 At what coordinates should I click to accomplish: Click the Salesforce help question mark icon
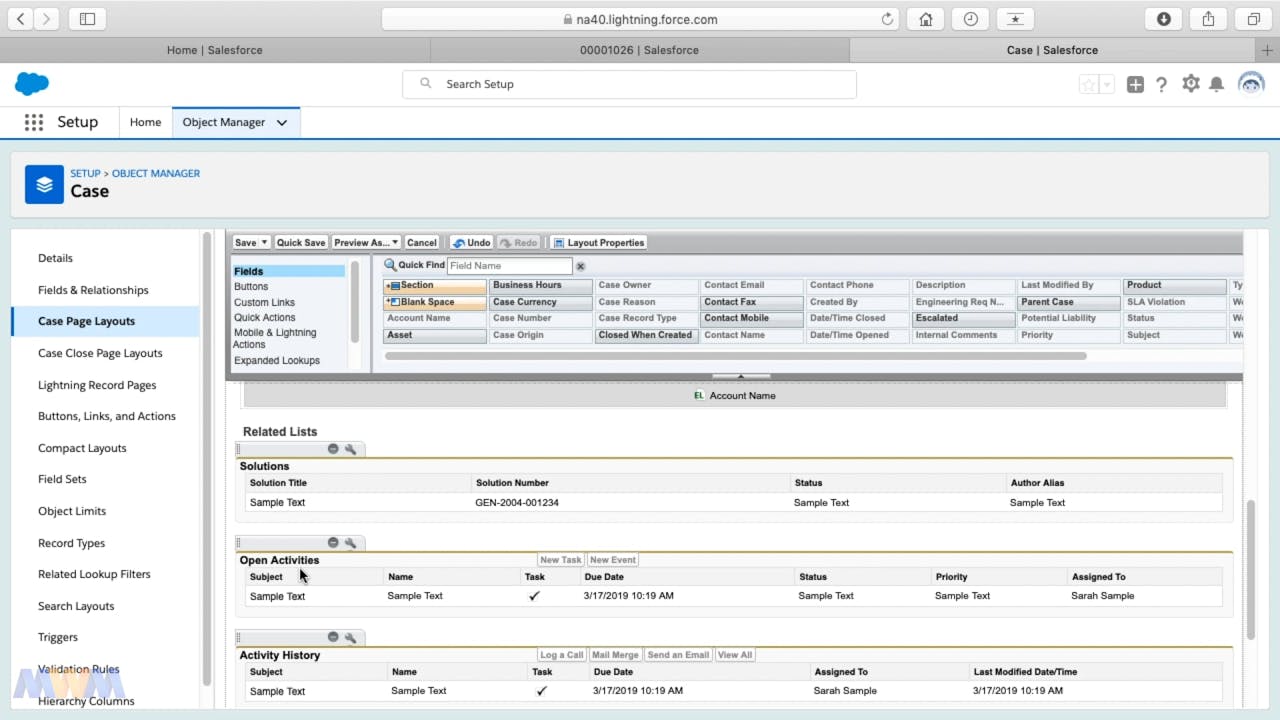1162,84
